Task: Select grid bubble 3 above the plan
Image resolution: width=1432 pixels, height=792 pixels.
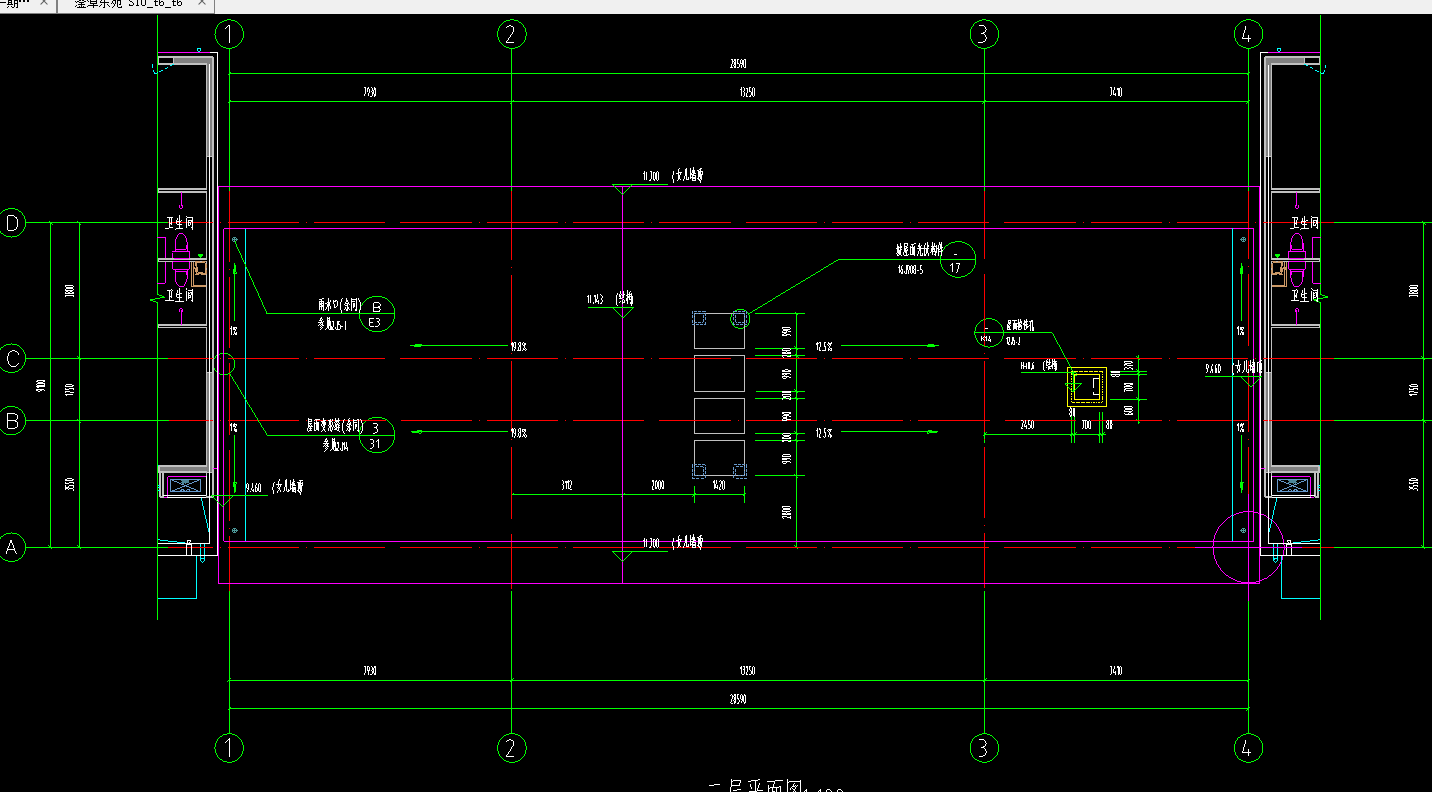Action: click(x=984, y=35)
